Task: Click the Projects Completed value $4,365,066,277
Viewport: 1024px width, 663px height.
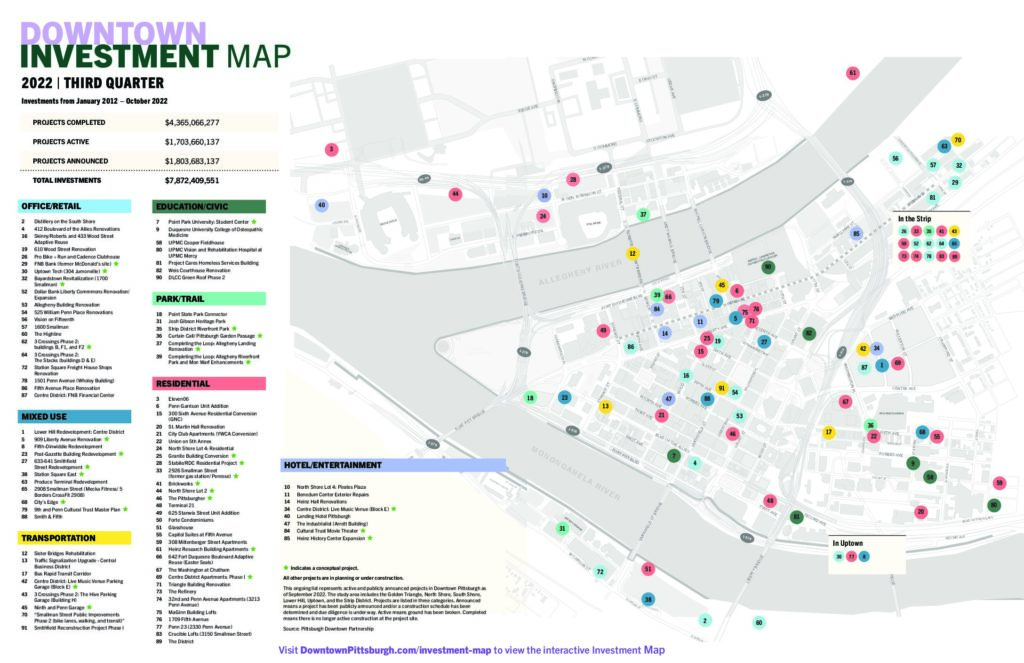Action: coord(192,122)
